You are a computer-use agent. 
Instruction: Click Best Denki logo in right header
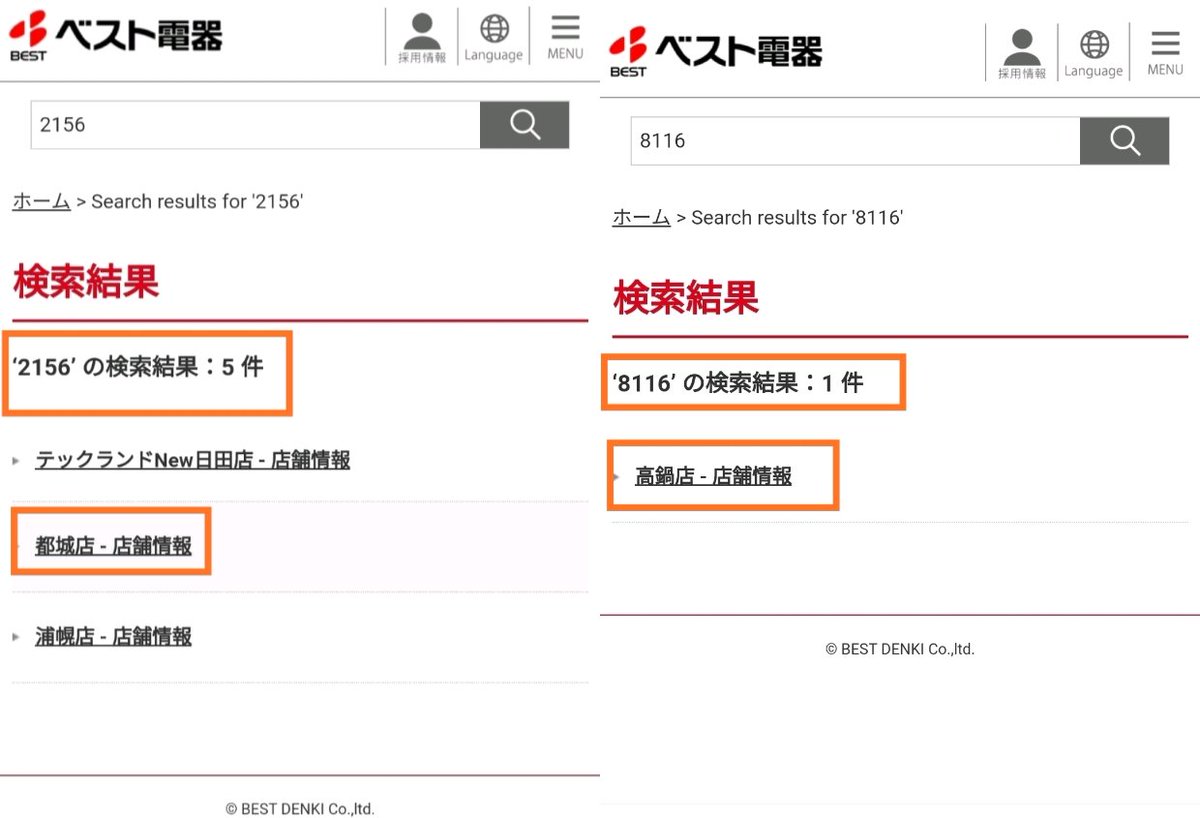point(716,52)
